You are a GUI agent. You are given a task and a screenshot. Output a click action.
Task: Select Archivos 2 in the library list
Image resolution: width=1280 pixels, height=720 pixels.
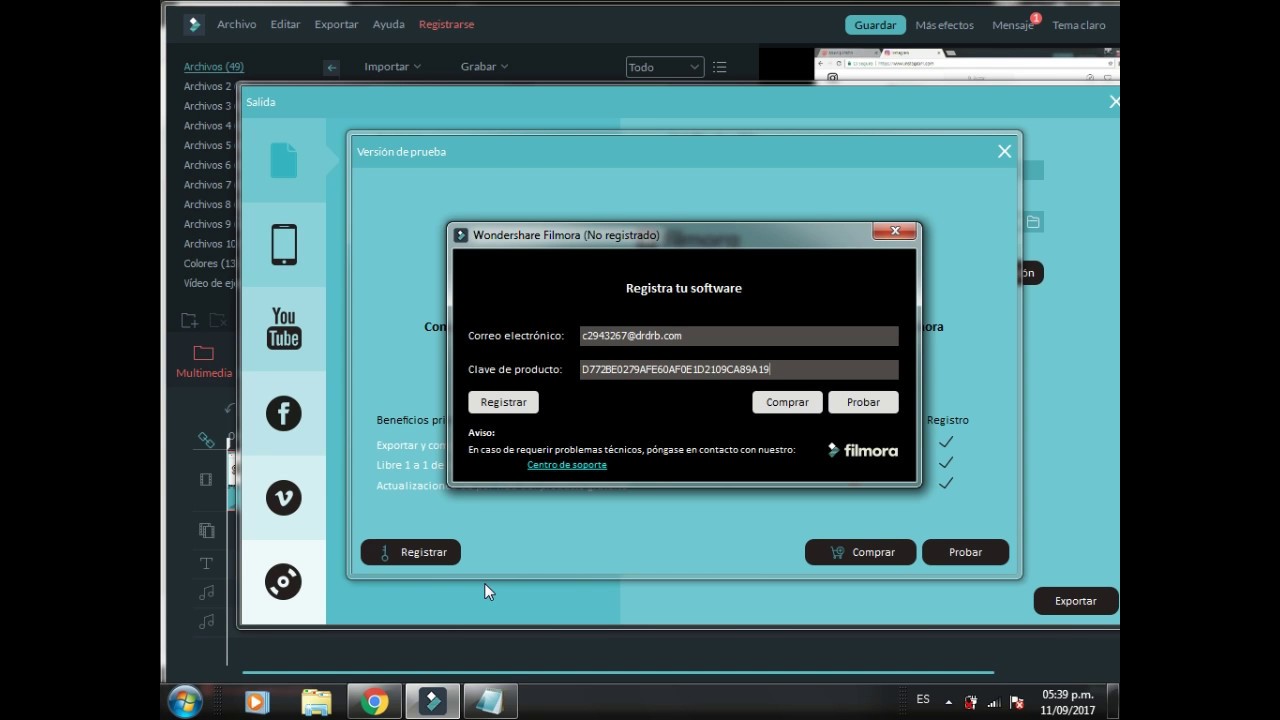point(208,87)
